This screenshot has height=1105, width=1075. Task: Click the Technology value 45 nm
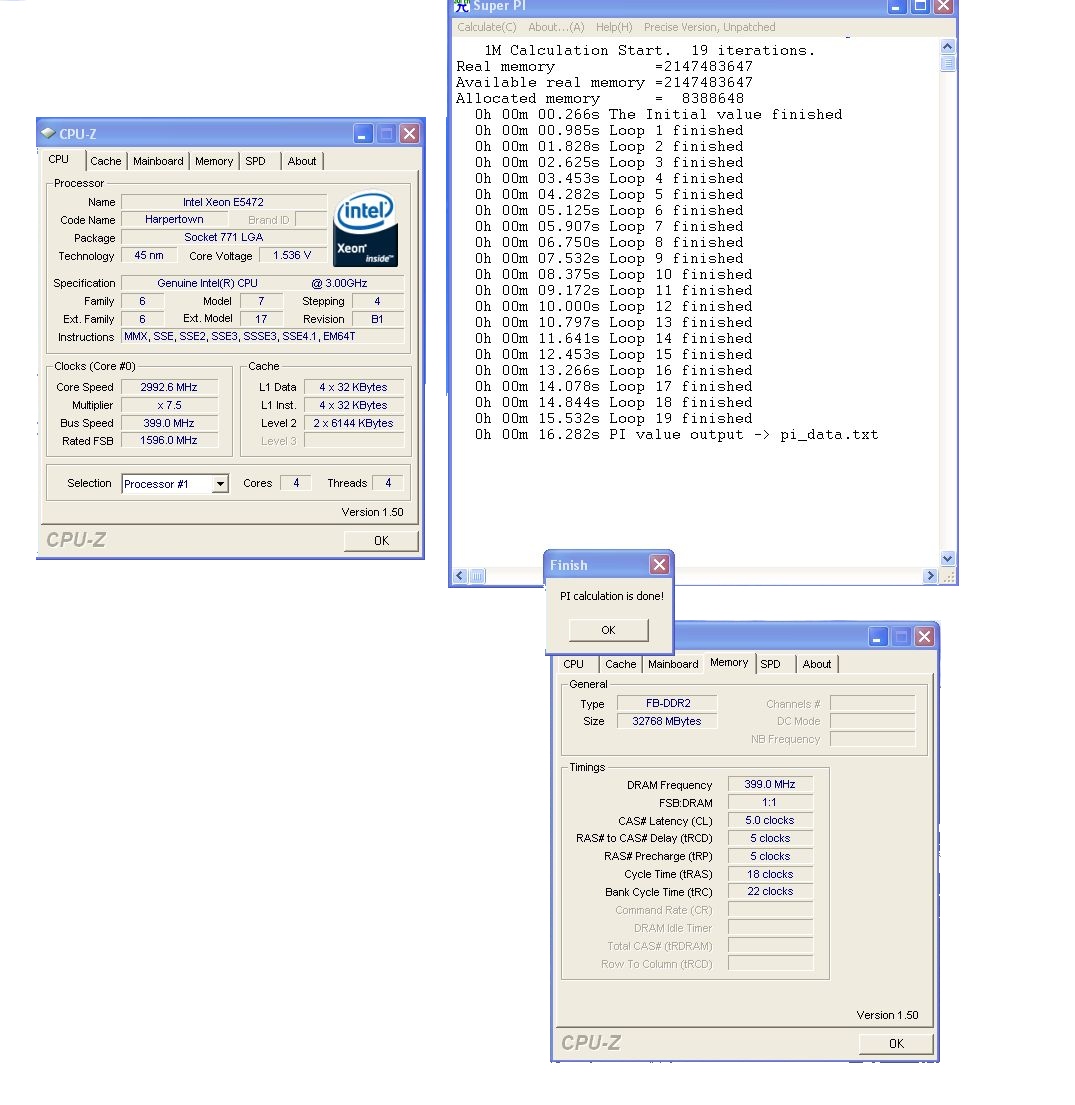[149, 255]
